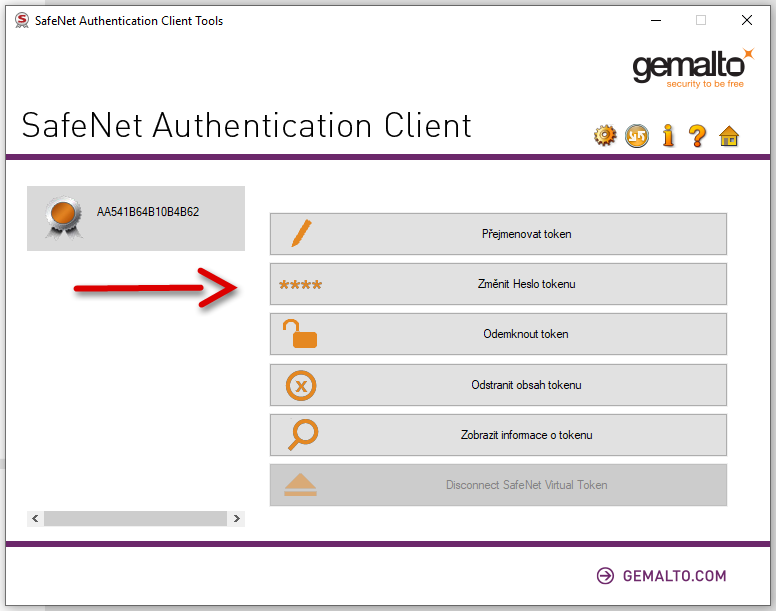
Task: Go to Home house icon
Action: pyautogui.click(x=729, y=136)
